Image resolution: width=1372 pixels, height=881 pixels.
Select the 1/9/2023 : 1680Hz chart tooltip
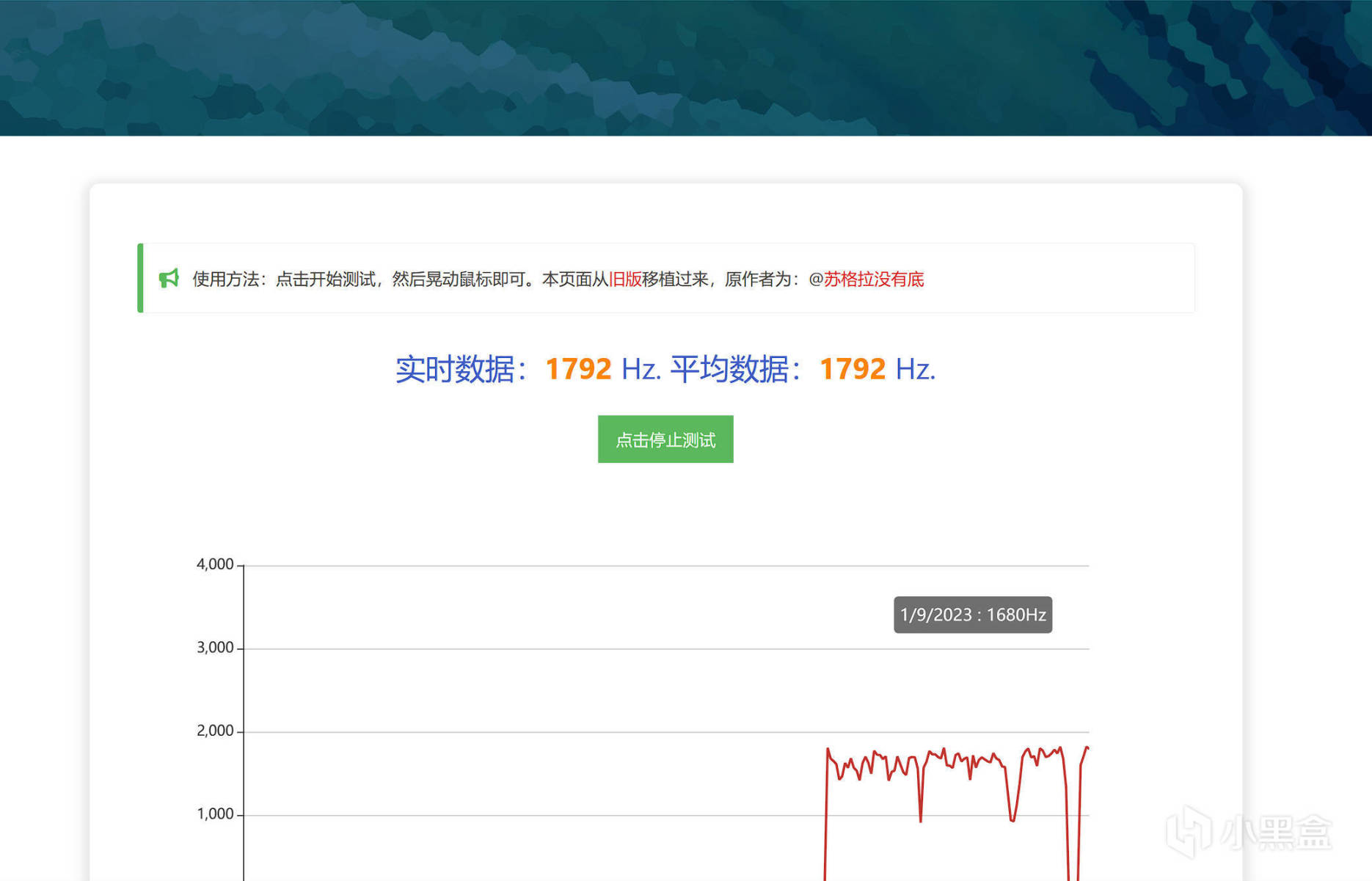(x=973, y=615)
